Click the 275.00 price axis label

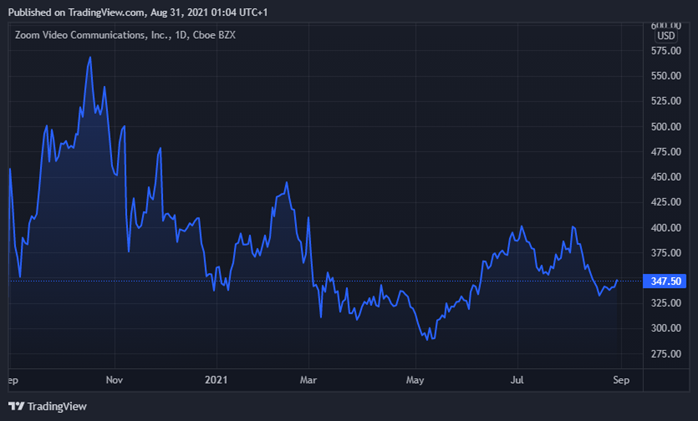[665, 354]
